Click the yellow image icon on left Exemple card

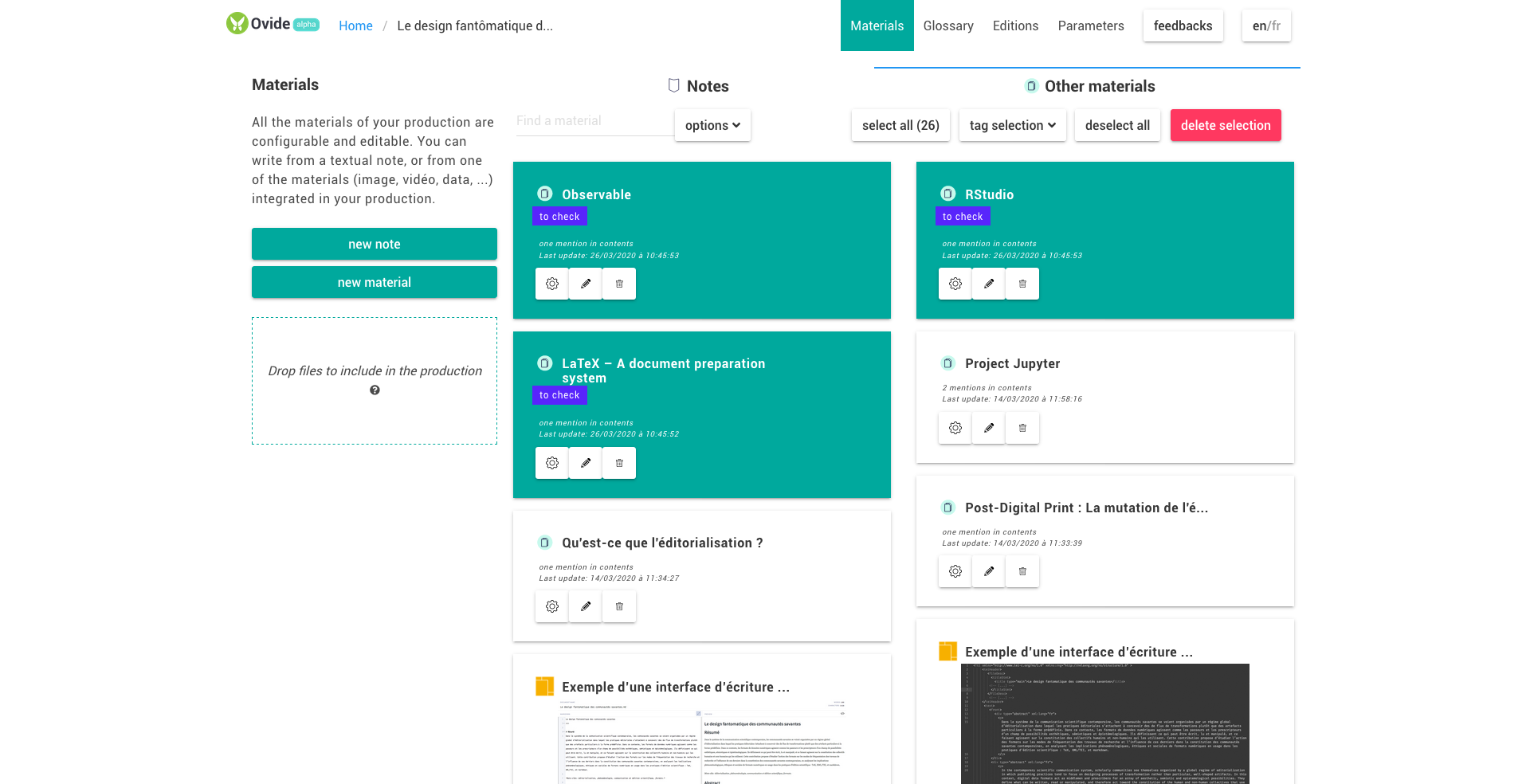click(x=545, y=686)
